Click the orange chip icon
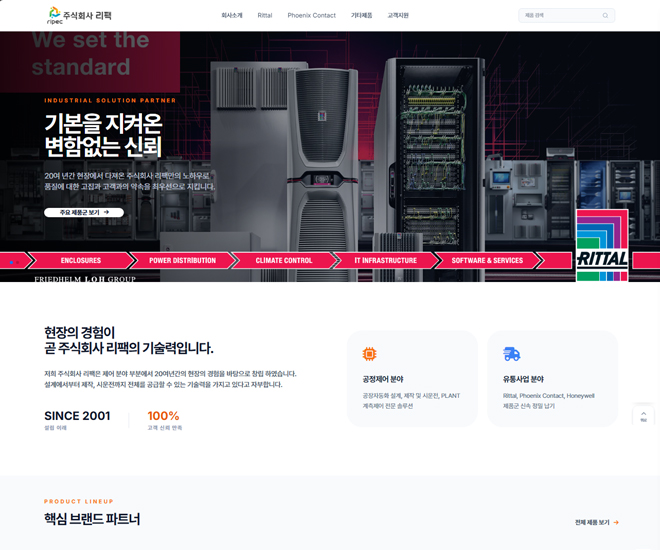 [x=370, y=354]
